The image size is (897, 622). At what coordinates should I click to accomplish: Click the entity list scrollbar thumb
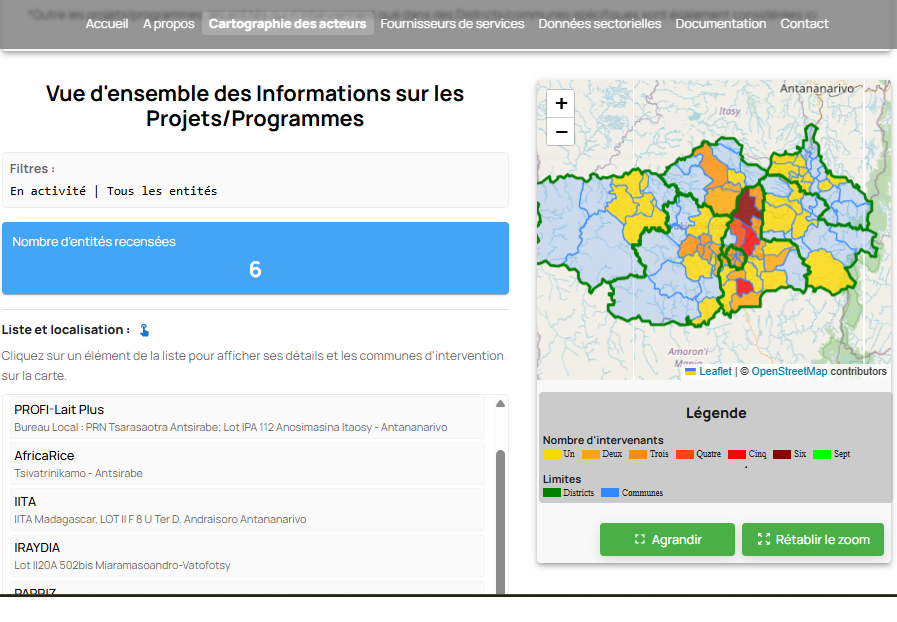click(x=500, y=521)
